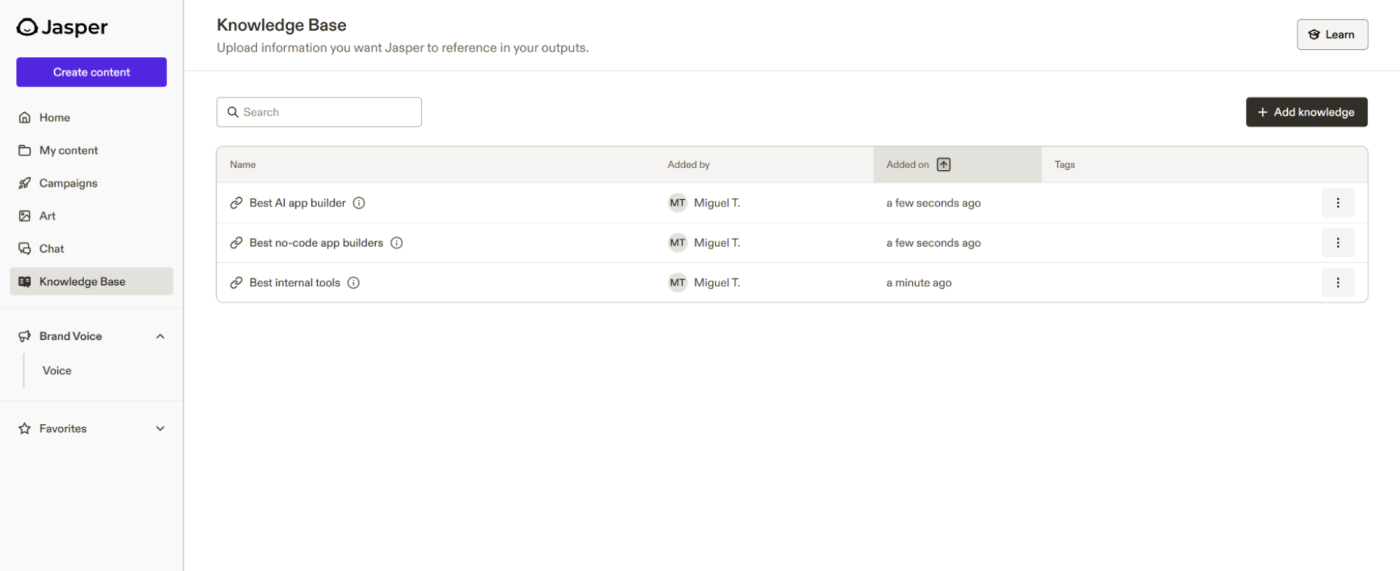Click the Campaigns rocket icon
This screenshot has width=1400, height=571.
[x=25, y=184]
